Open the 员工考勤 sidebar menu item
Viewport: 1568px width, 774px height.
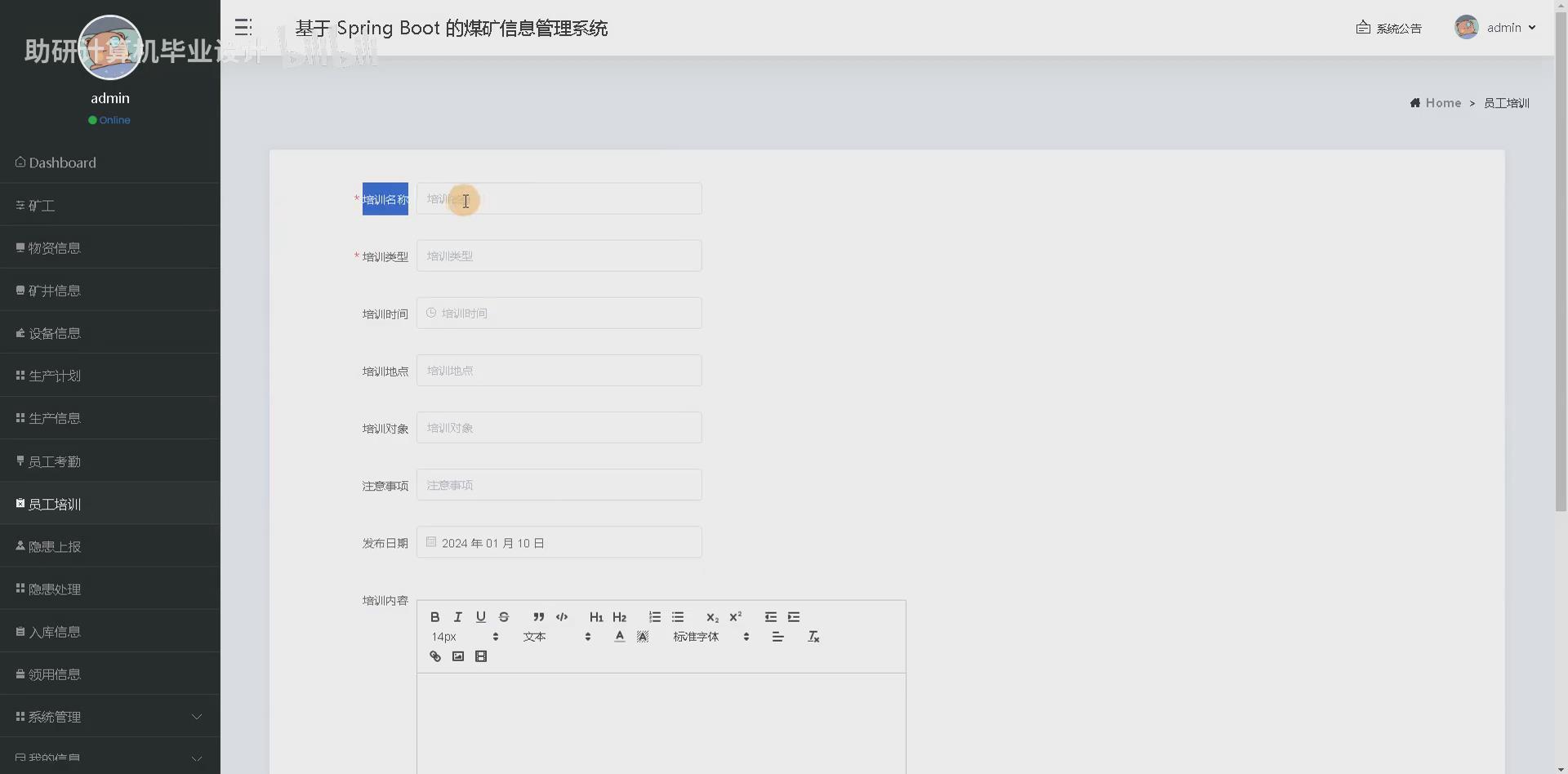(56, 460)
